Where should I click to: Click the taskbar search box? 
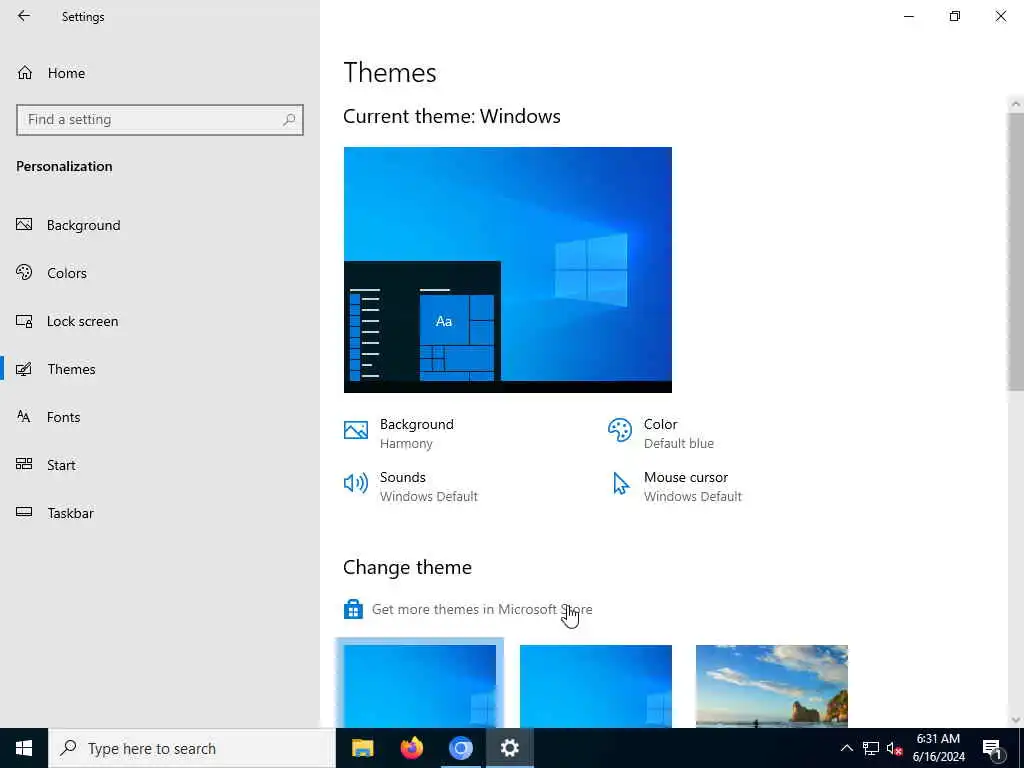pyautogui.click(x=192, y=748)
